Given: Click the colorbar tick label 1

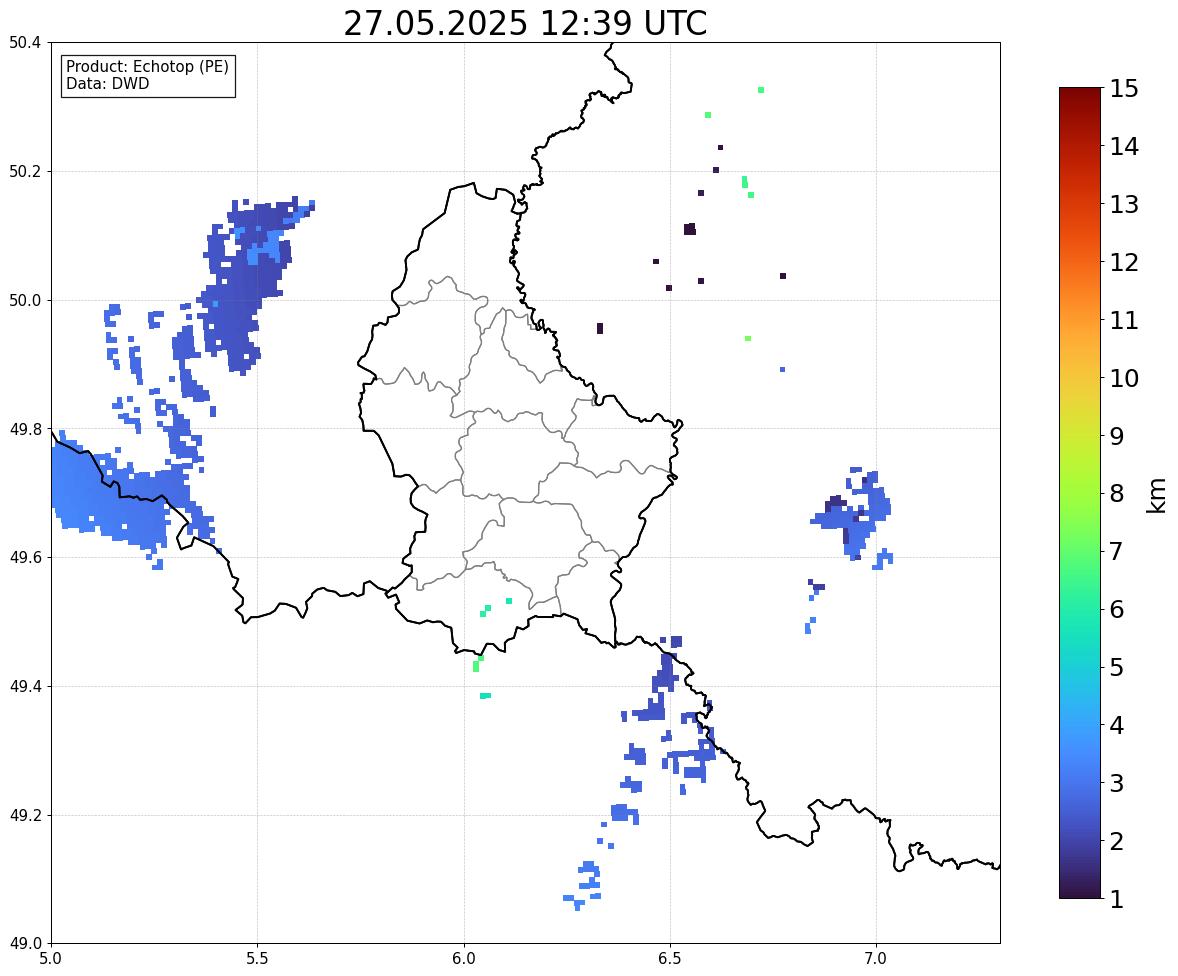Looking at the screenshot, I should point(1116,899).
